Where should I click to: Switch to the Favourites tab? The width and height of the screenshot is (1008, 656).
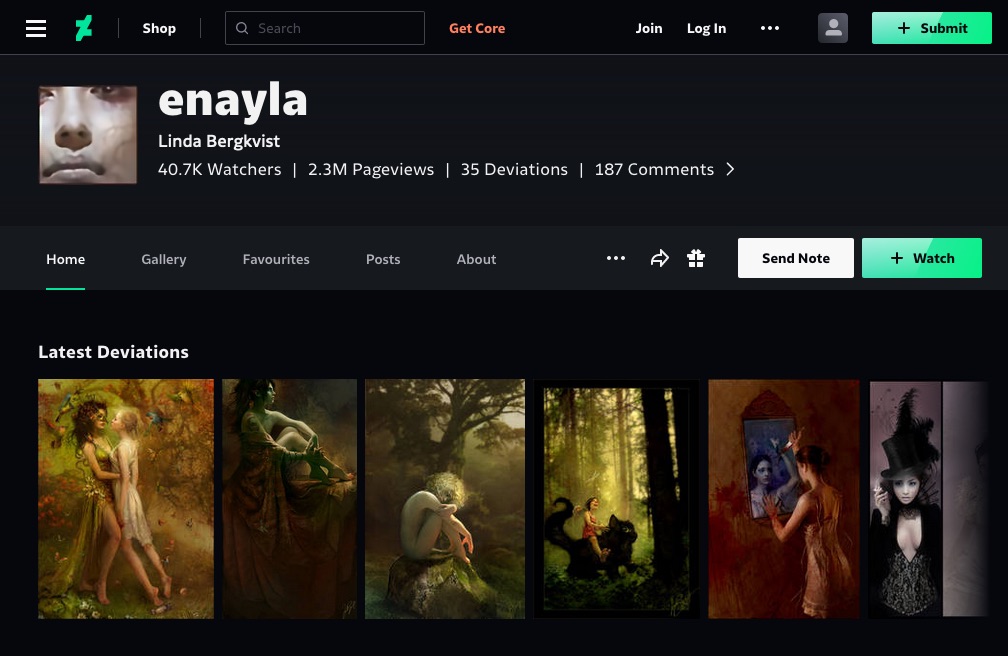click(276, 259)
